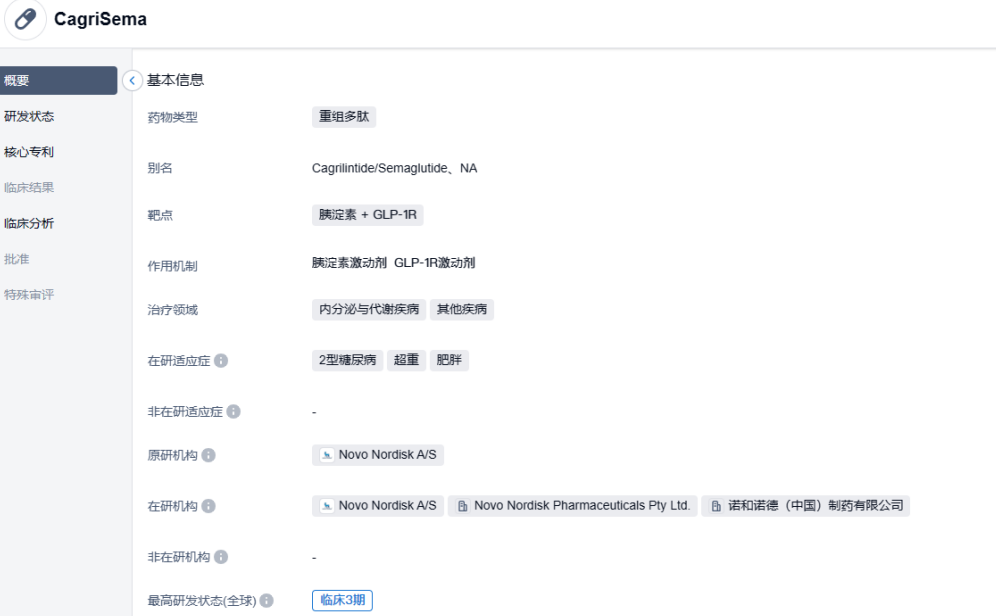
Task: Click info icon next to 非在研适应症
Action: click(233, 411)
